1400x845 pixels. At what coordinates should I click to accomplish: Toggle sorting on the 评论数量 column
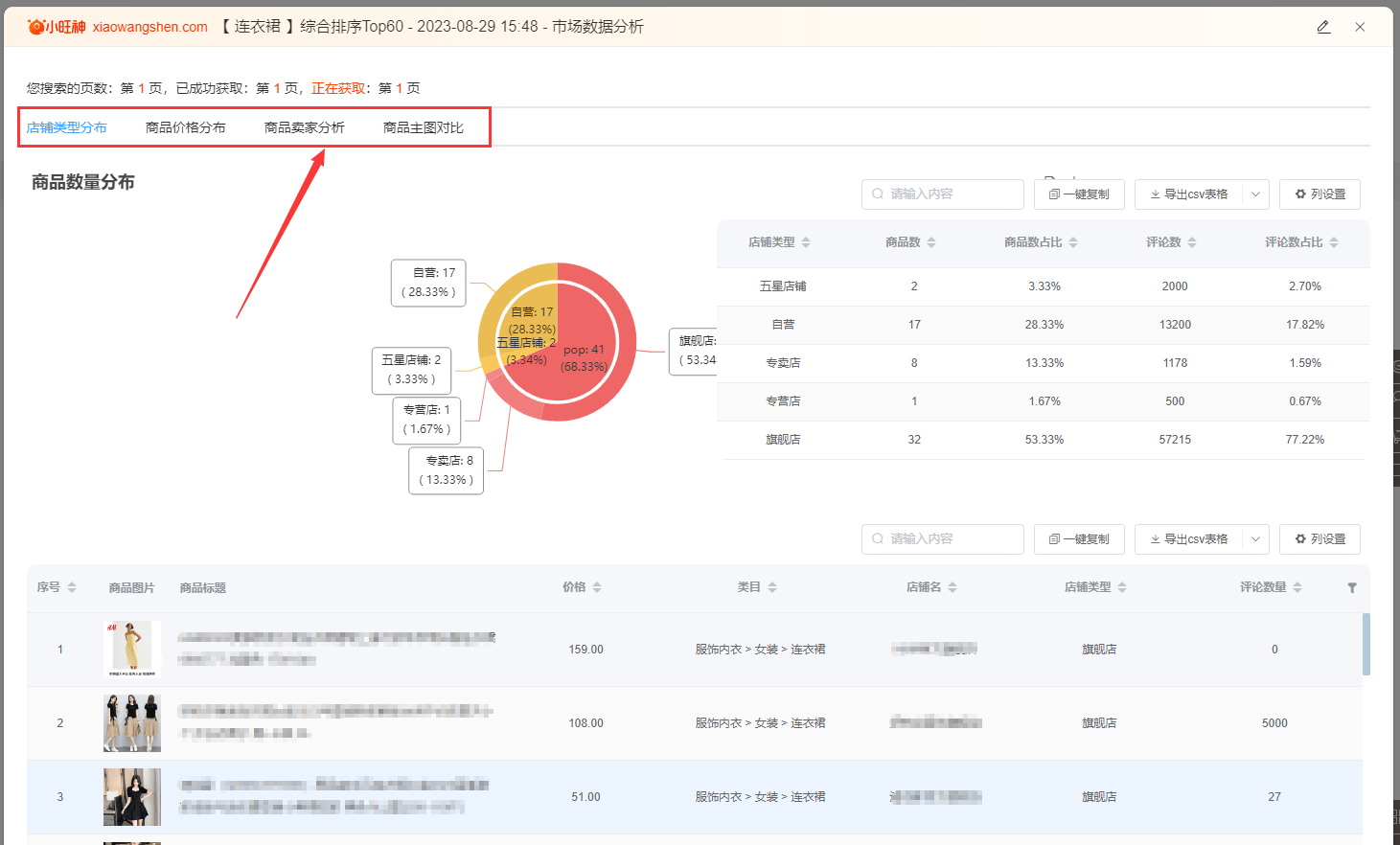[x=1298, y=587]
